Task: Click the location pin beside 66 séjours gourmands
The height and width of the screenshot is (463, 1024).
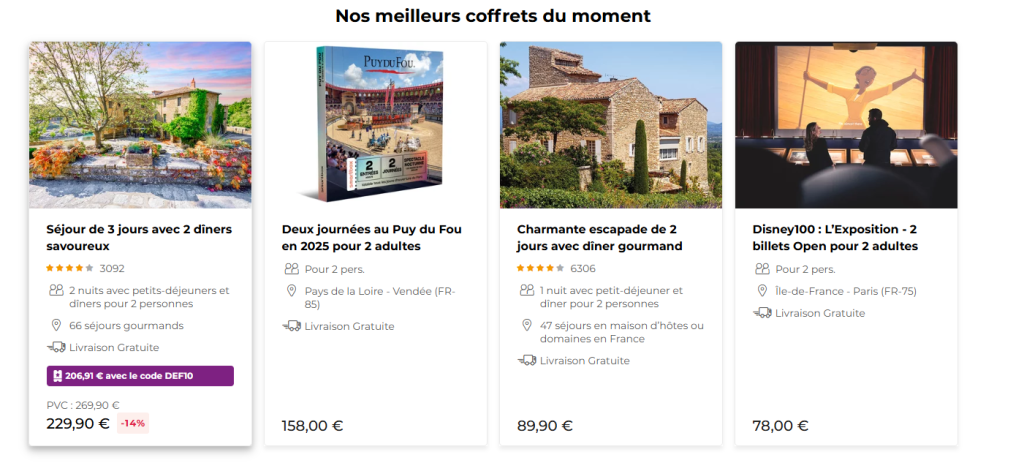Action: tap(56, 325)
